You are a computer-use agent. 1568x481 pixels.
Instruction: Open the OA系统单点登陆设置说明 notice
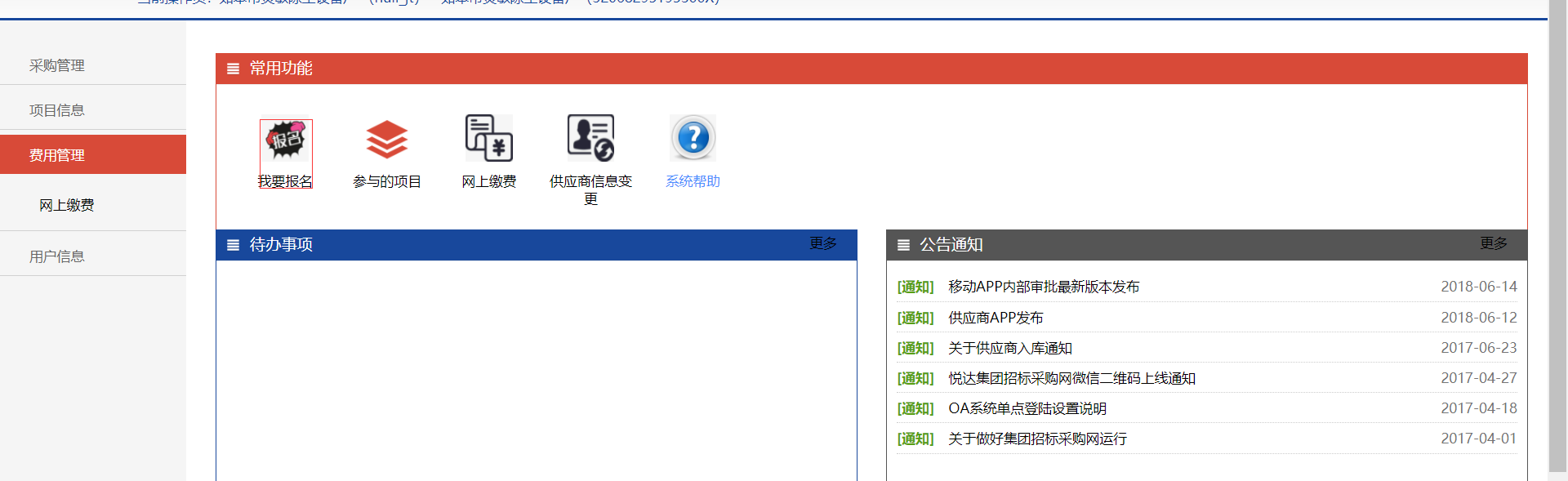tap(1027, 408)
